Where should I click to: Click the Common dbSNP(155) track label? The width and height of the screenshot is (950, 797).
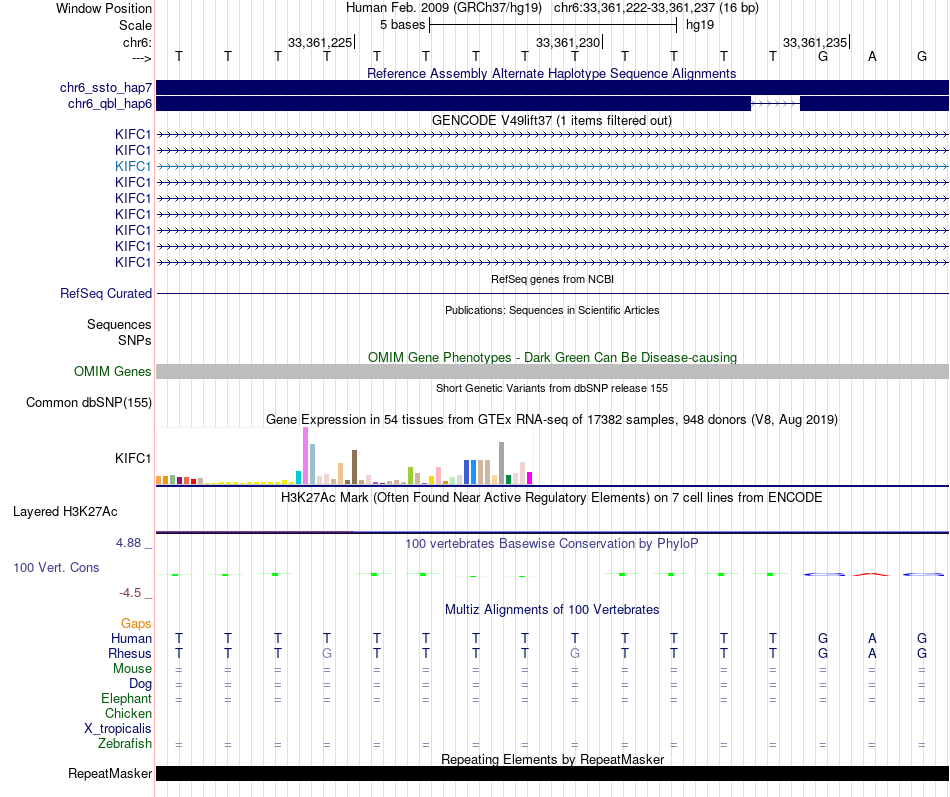(88, 402)
